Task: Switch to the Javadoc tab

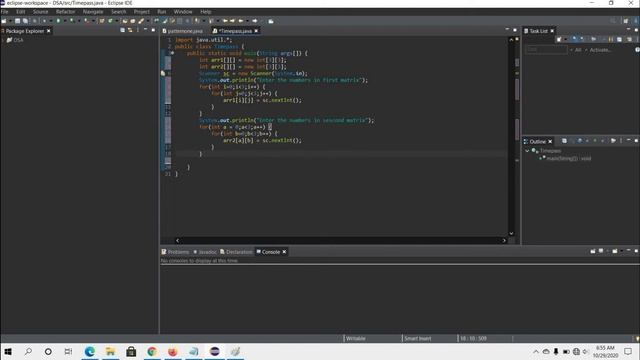Action: pyautogui.click(x=205, y=252)
